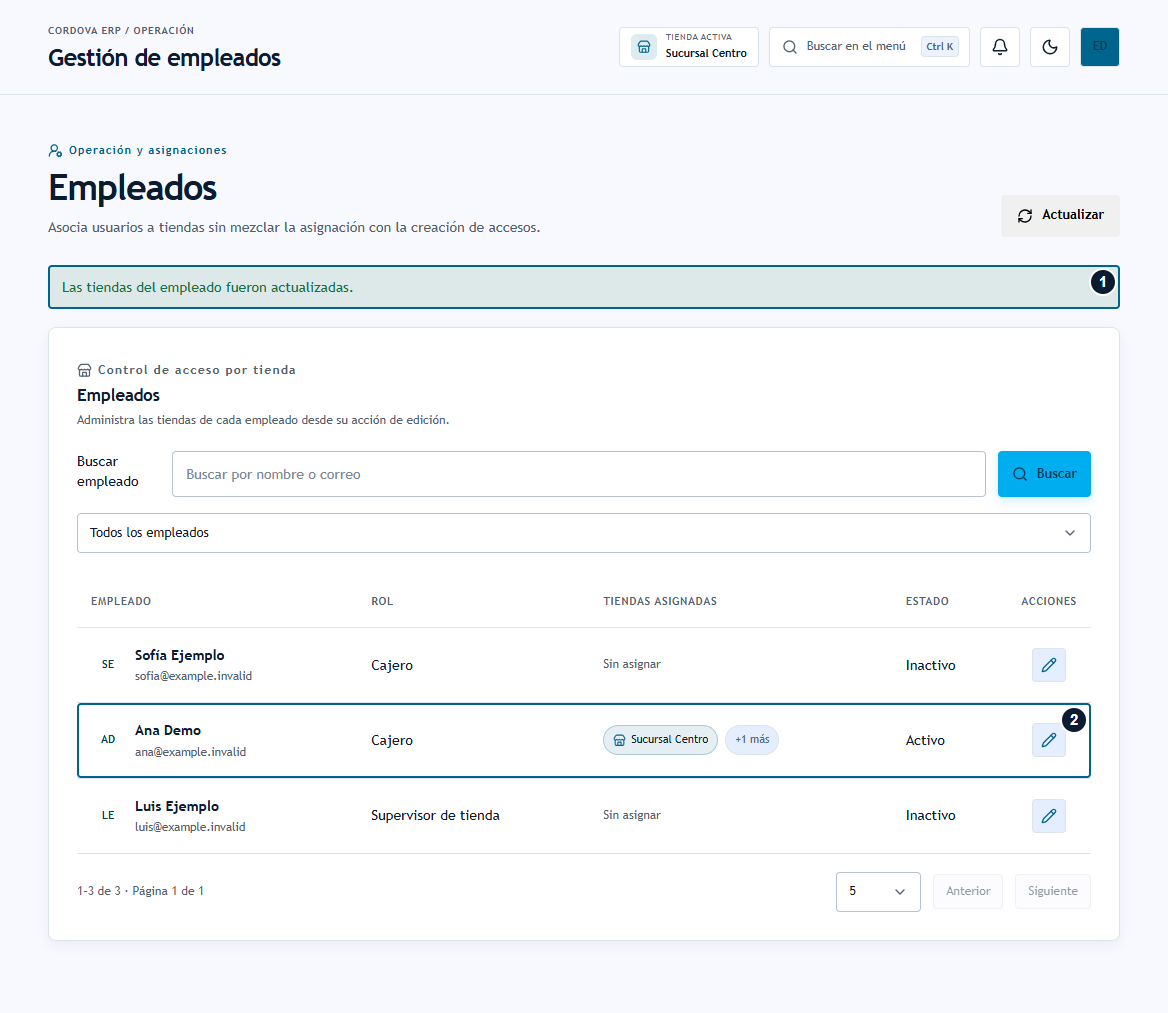Click the SE avatar for Sofía Ejemplo

(x=108, y=664)
